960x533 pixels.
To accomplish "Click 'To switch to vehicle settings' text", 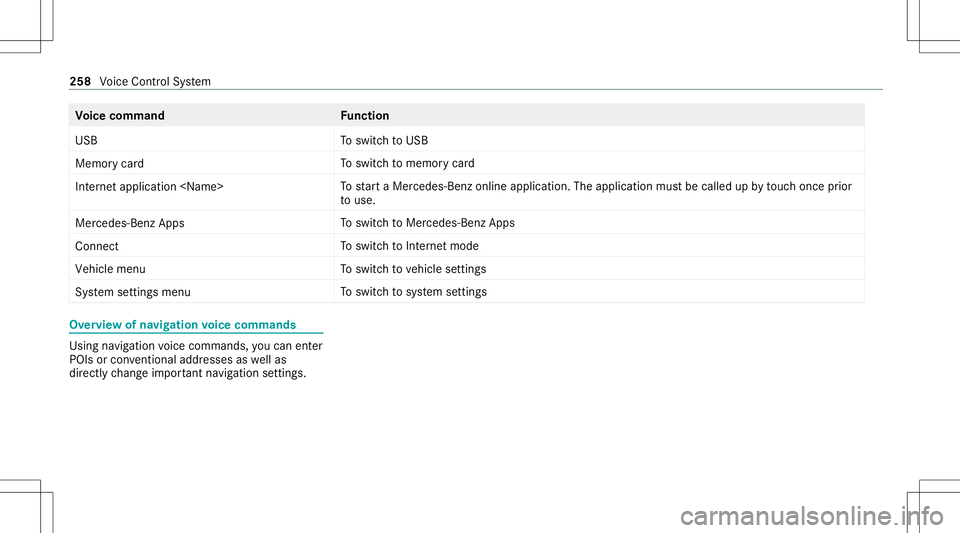I will pyautogui.click(x=413, y=269).
